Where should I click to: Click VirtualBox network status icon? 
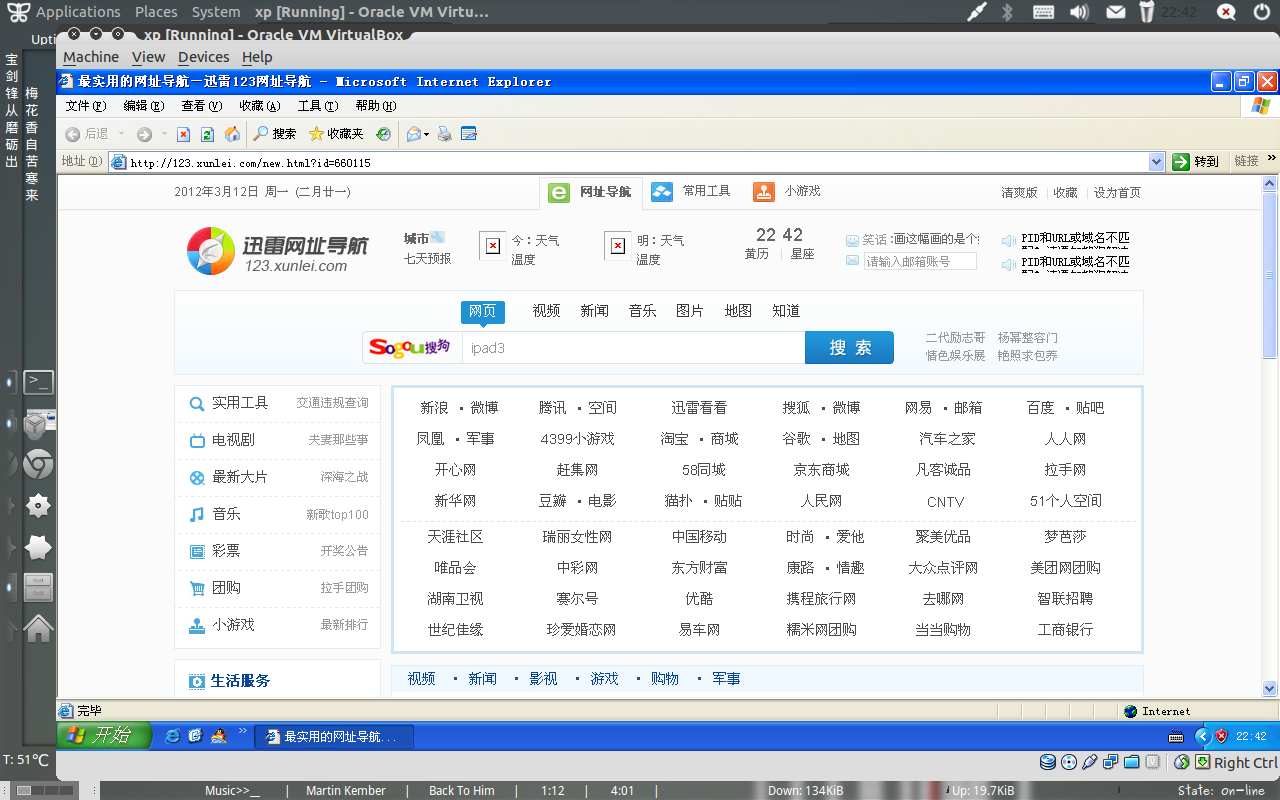coord(1111,762)
